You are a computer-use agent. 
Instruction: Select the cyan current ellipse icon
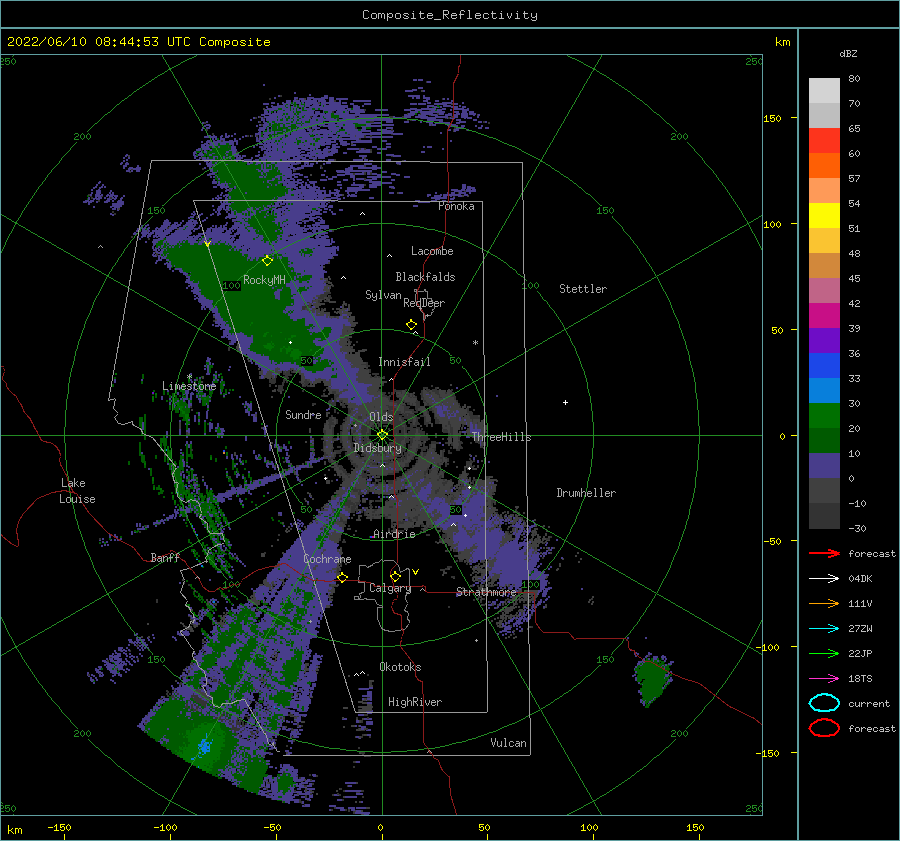(x=824, y=703)
